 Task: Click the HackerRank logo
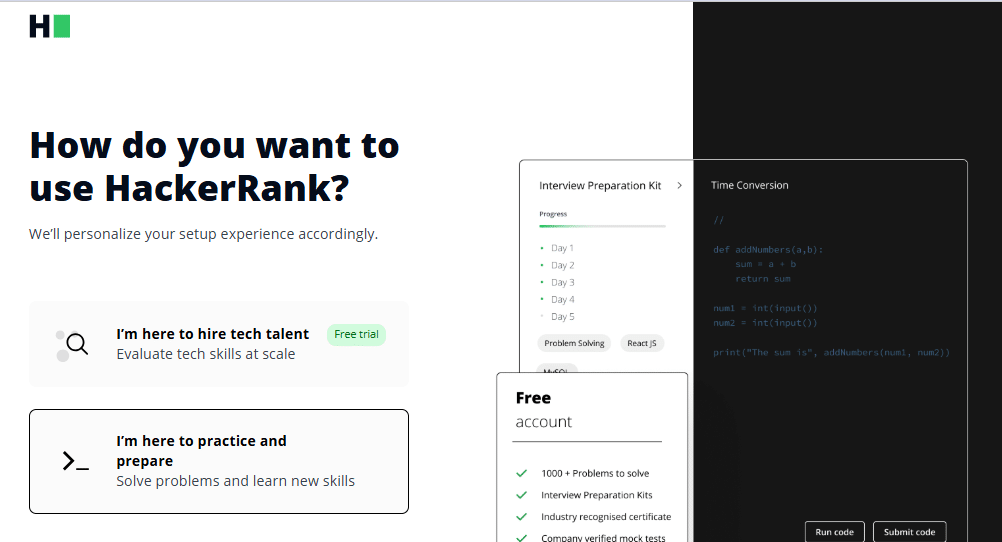50,26
